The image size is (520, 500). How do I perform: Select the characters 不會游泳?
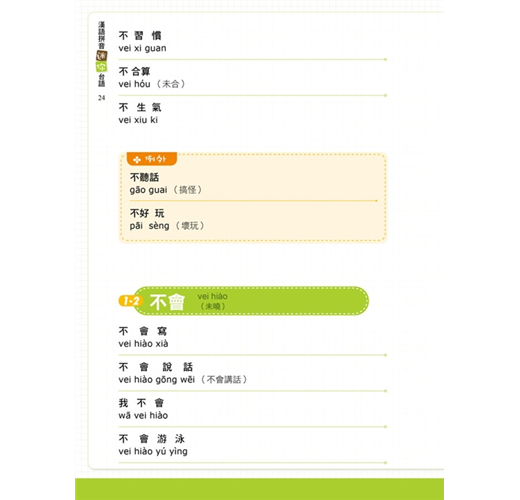152,439
